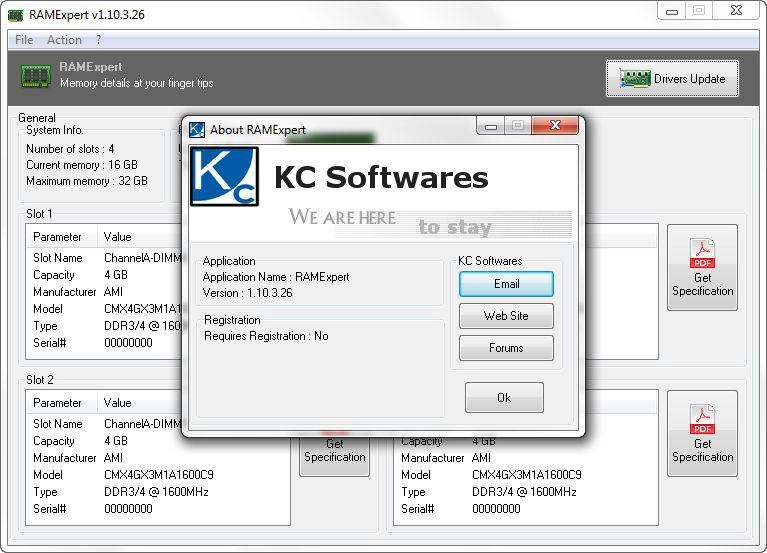The height and width of the screenshot is (553, 767).
Task: Select Slot 2 Type DDR3/4 @ 1600MHz row
Action: pyautogui.click(x=158, y=492)
